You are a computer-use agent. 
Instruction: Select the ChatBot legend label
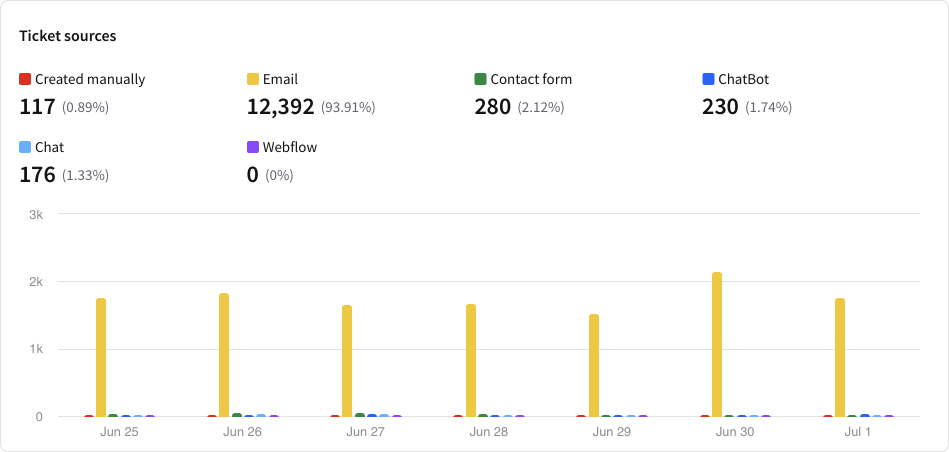pos(743,79)
